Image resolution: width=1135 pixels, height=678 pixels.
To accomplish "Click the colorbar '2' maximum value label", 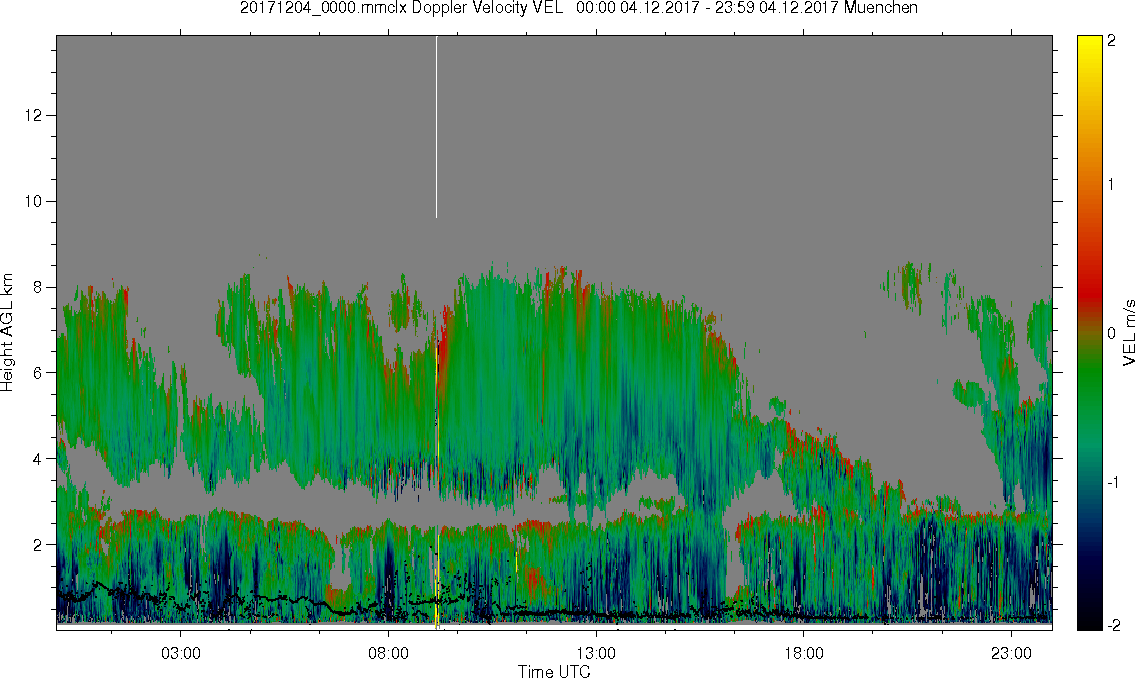I will coord(1111,41).
